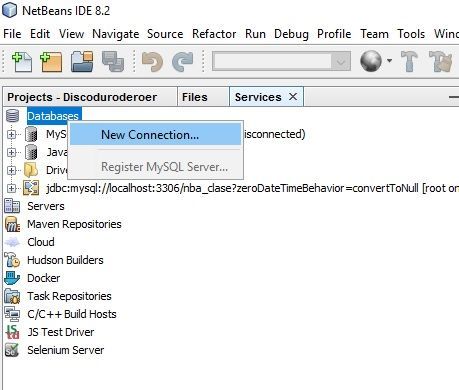Viewport: 459px width, 390px height.
Task: Open the Edit menu
Action: (x=40, y=34)
